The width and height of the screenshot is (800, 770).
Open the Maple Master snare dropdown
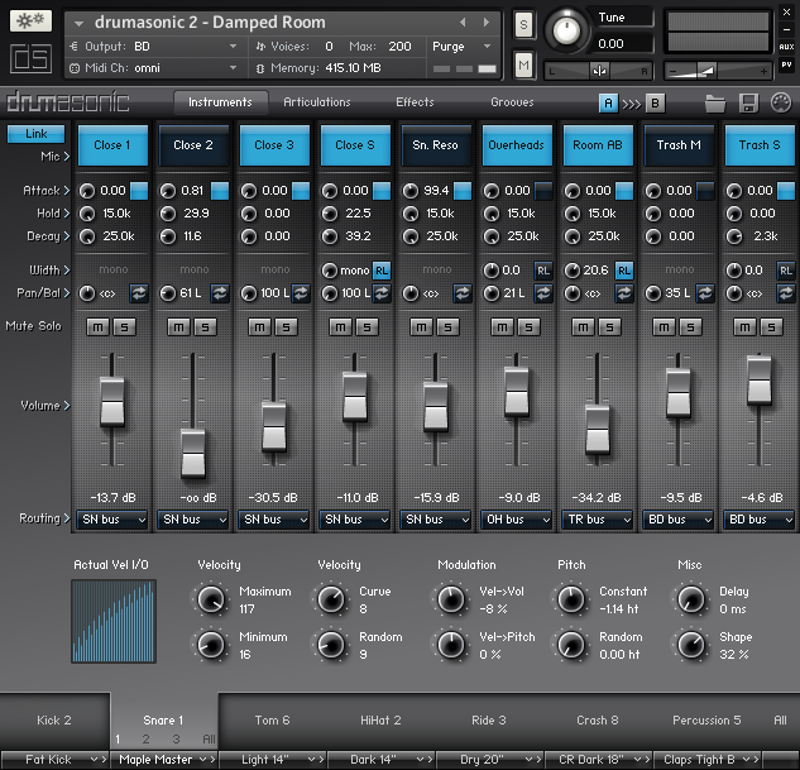point(163,759)
